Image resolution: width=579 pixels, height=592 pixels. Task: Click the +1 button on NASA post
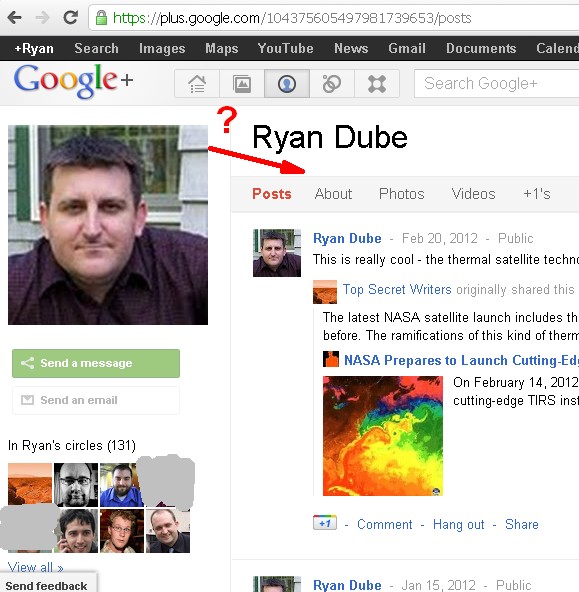325,523
